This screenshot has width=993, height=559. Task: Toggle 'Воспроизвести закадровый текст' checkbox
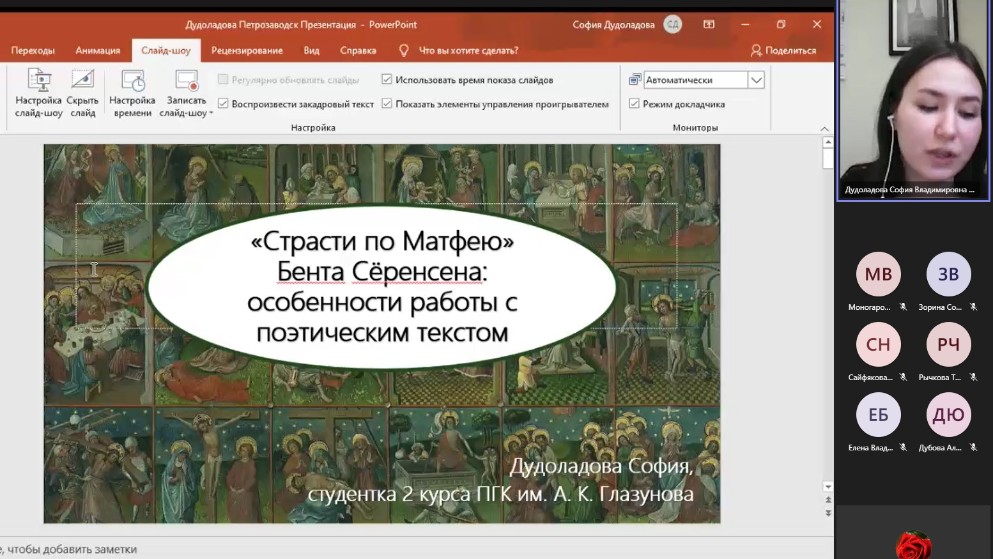tap(223, 104)
